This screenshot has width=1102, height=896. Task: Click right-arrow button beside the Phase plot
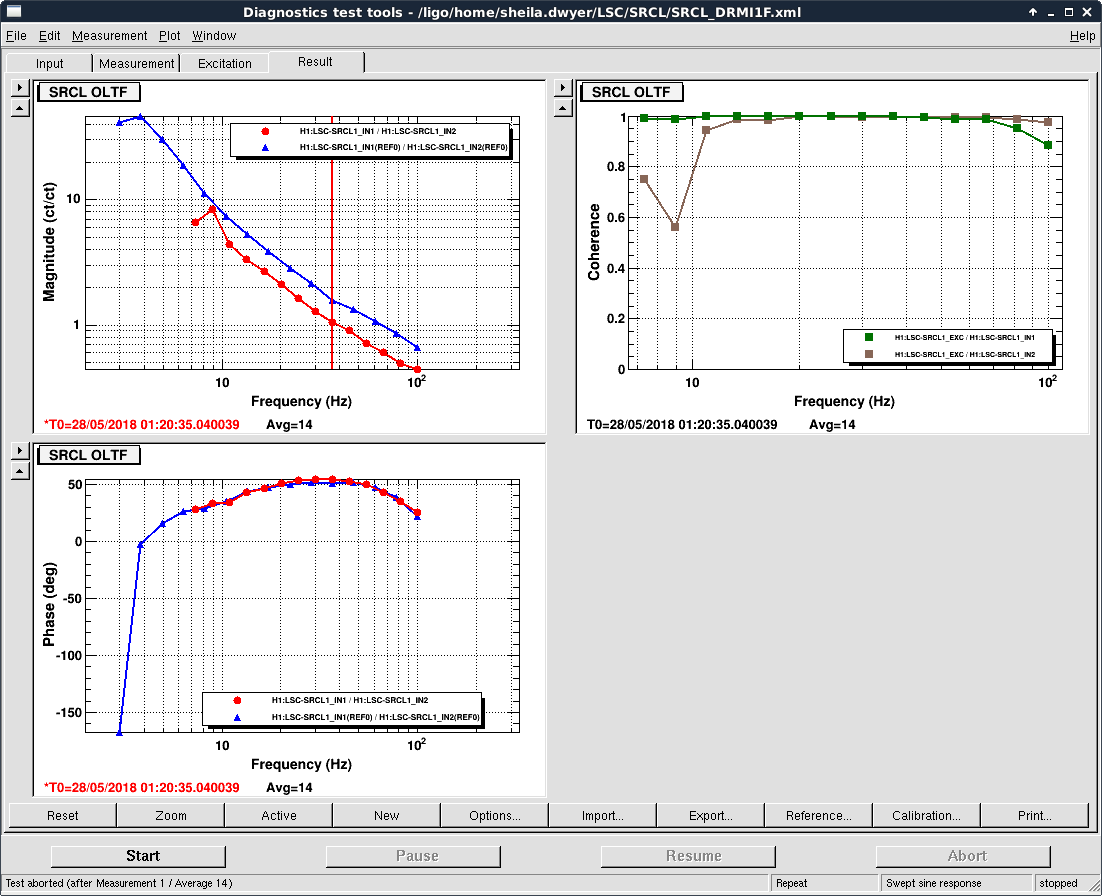(x=19, y=451)
